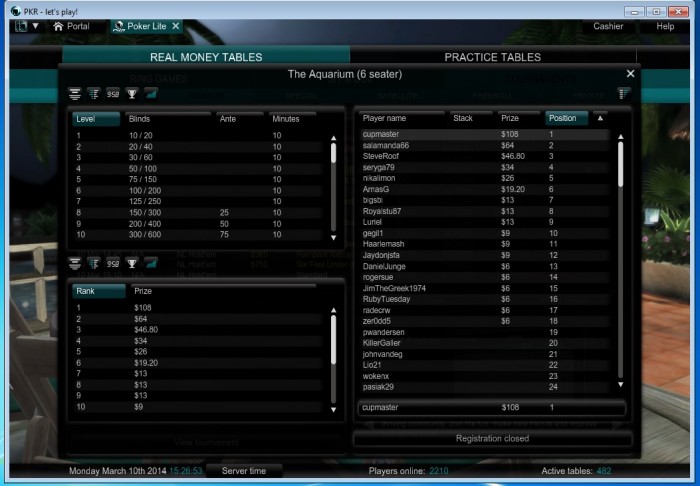Click the trophy icon above the Level table
Viewport: 700px width, 486px height.
coord(132,94)
